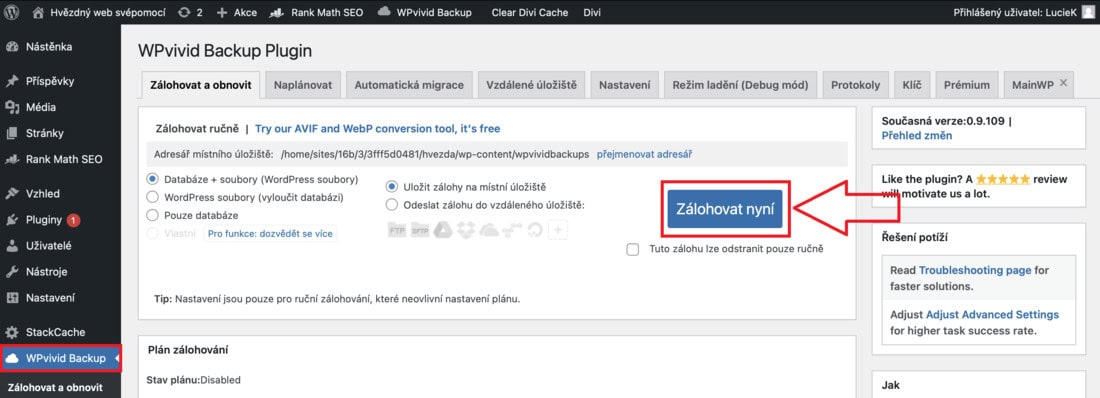Open the 'přejmenovat adresář' link
1100x398 pixels.
click(644, 154)
